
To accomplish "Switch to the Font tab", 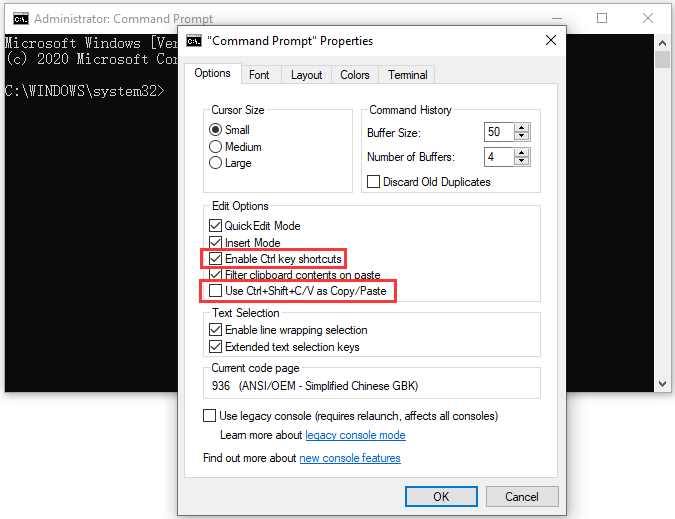I will click(x=259, y=75).
